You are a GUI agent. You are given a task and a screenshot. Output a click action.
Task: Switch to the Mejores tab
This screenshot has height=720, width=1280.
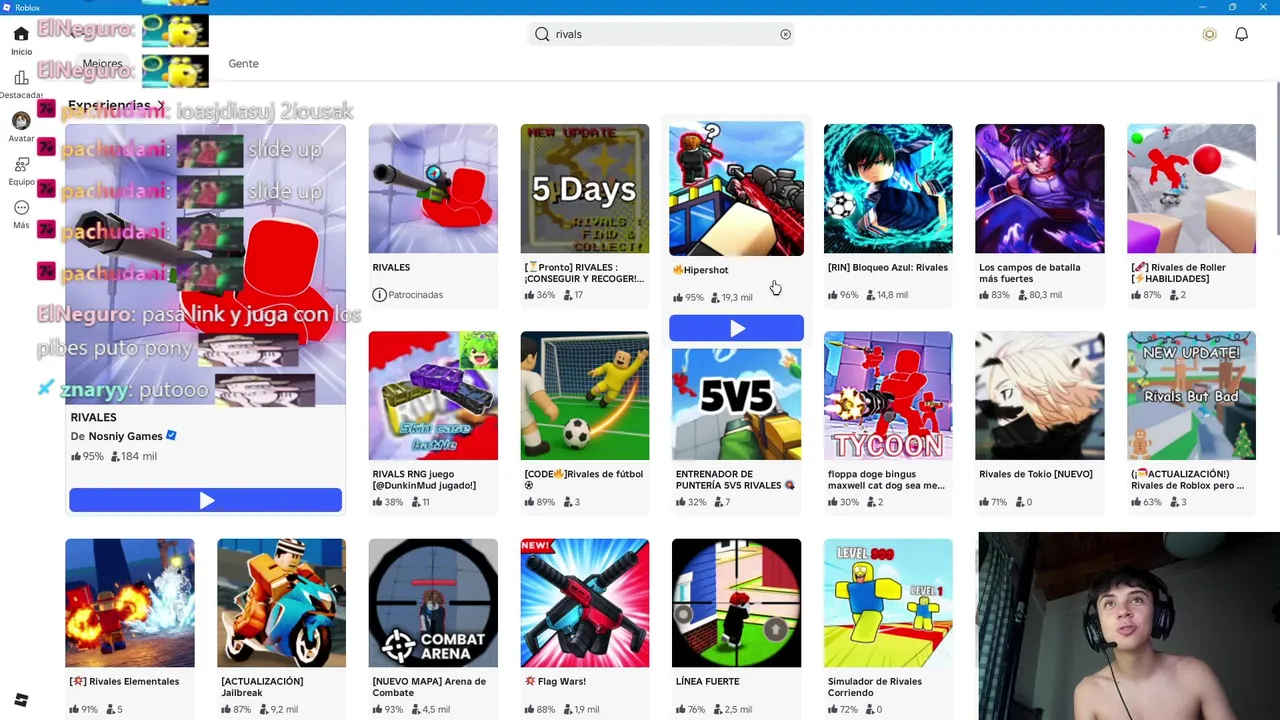coord(102,63)
